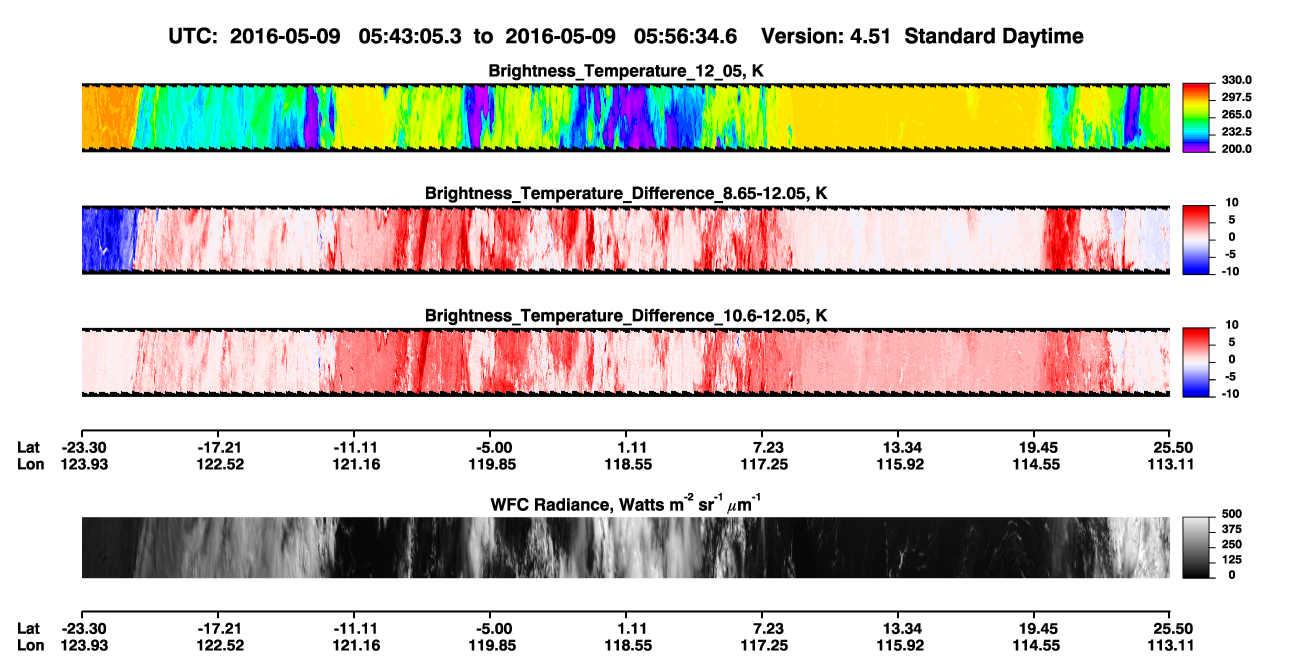Viewport: 1300px width, 667px height.
Task: Click the red-blue color bar of the 10.6-12.05 panel
Action: pyautogui.click(x=1195, y=360)
